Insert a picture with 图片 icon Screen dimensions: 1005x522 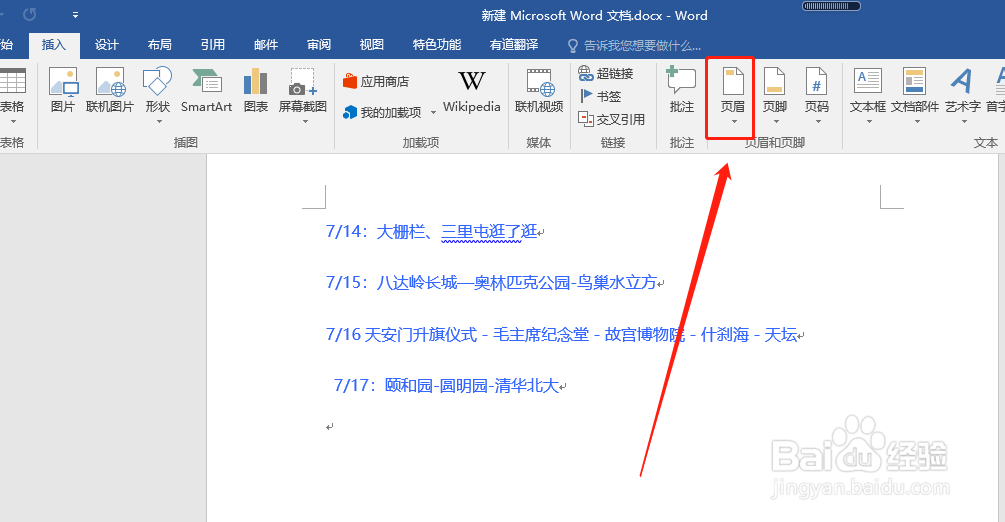click(x=63, y=90)
